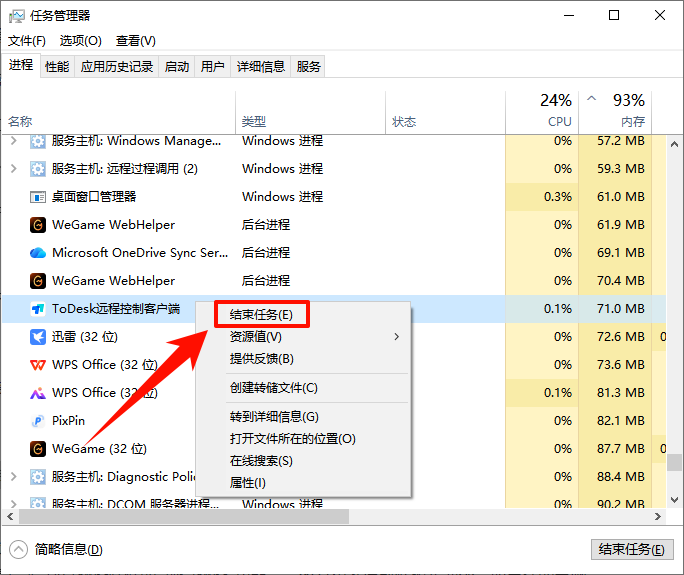The height and width of the screenshot is (575, 684).
Task: Expand 服务主机: Diagnostic Poli process group
Action: (14, 477)
